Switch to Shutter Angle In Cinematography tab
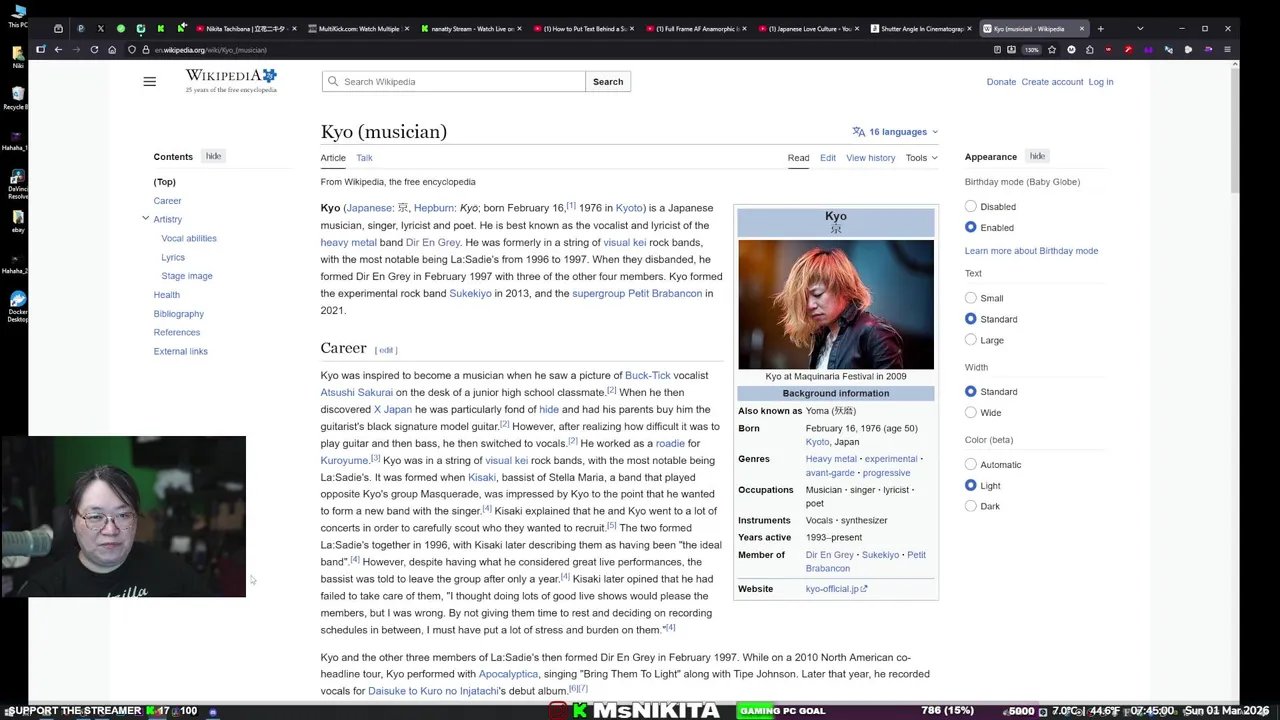 point(922,28)
